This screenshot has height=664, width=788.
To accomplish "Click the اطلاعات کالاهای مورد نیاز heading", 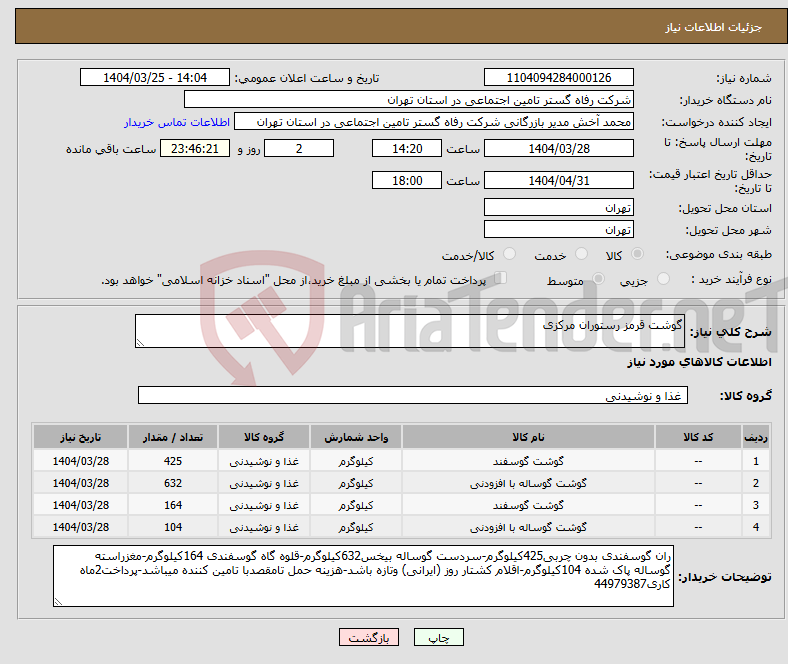I will 699,362.
